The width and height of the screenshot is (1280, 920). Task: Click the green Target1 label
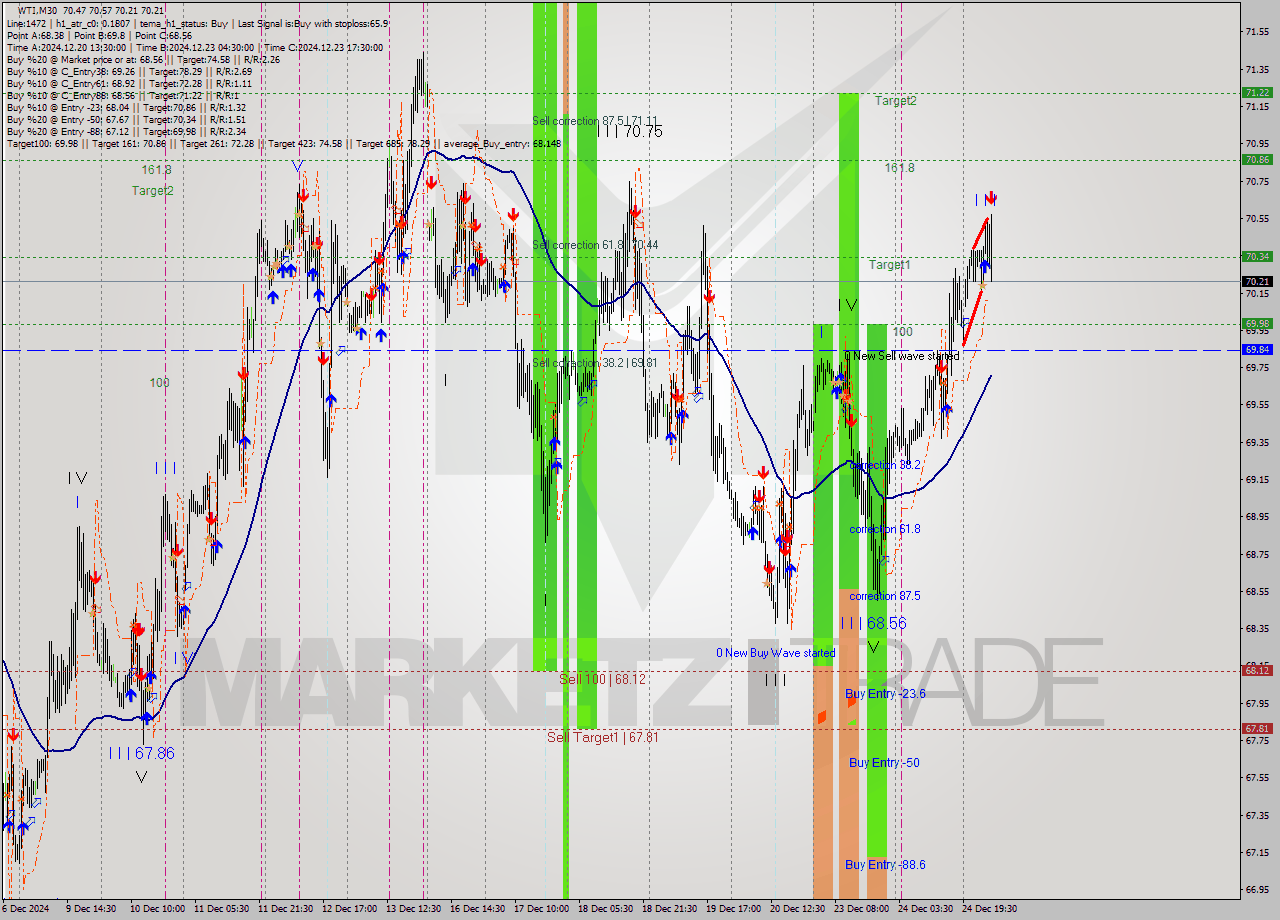(x=889, y=265)
